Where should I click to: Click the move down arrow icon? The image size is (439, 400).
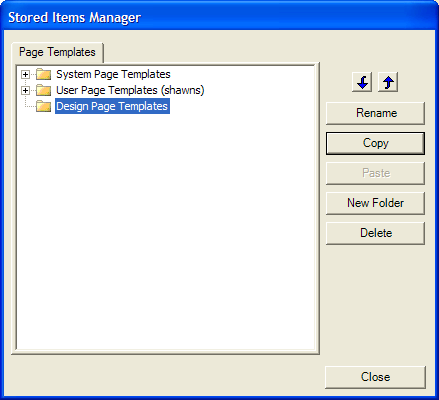[x=362, y=82]
